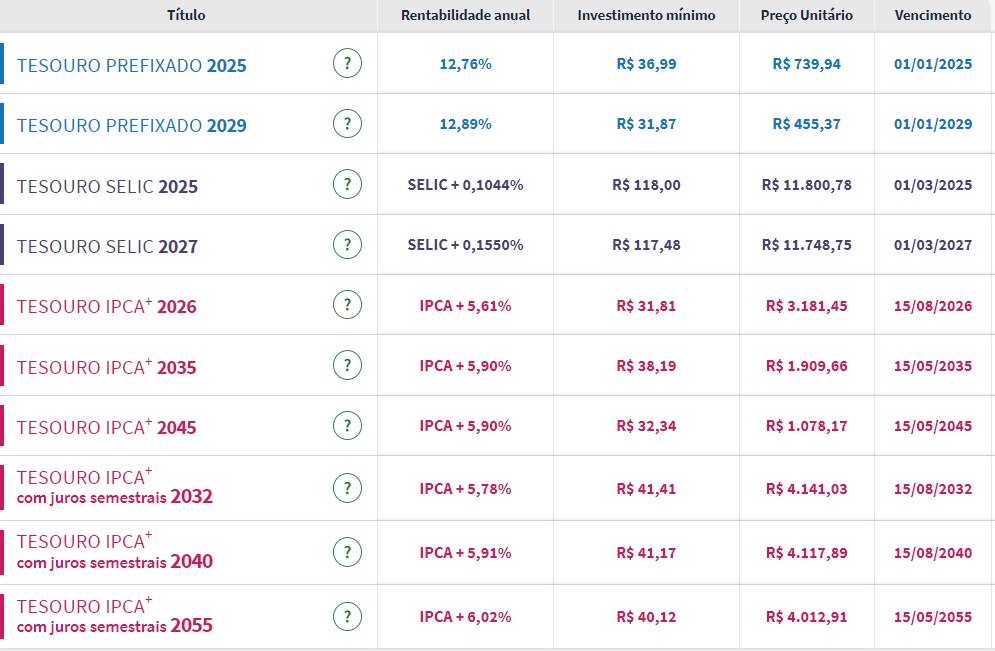
Task: Click help icon for juros semestrais 2040
Action: (347, 552)
